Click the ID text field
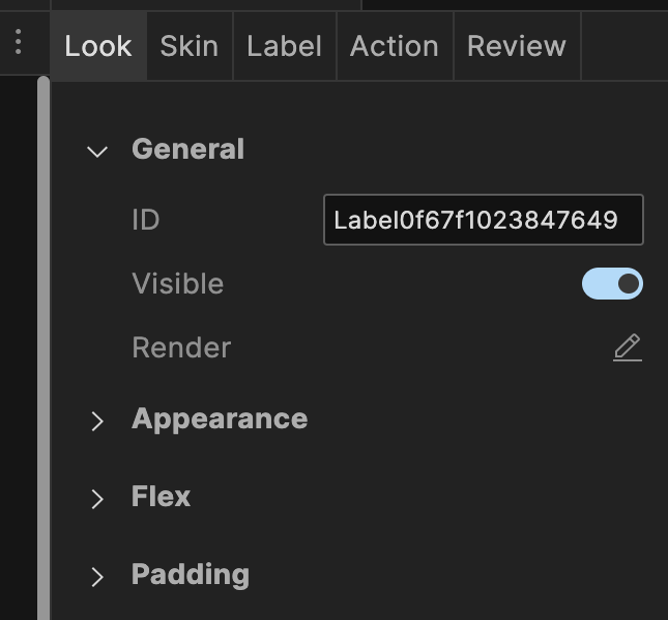 [483, 220]
